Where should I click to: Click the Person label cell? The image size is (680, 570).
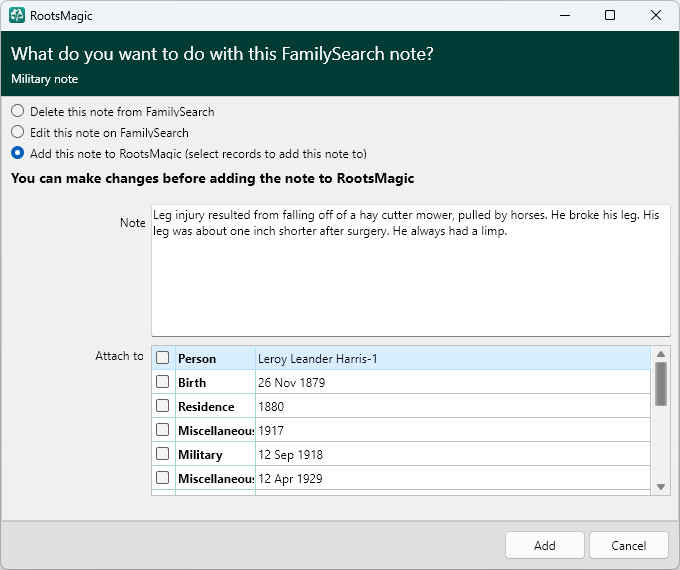click(x=216, y=358)
